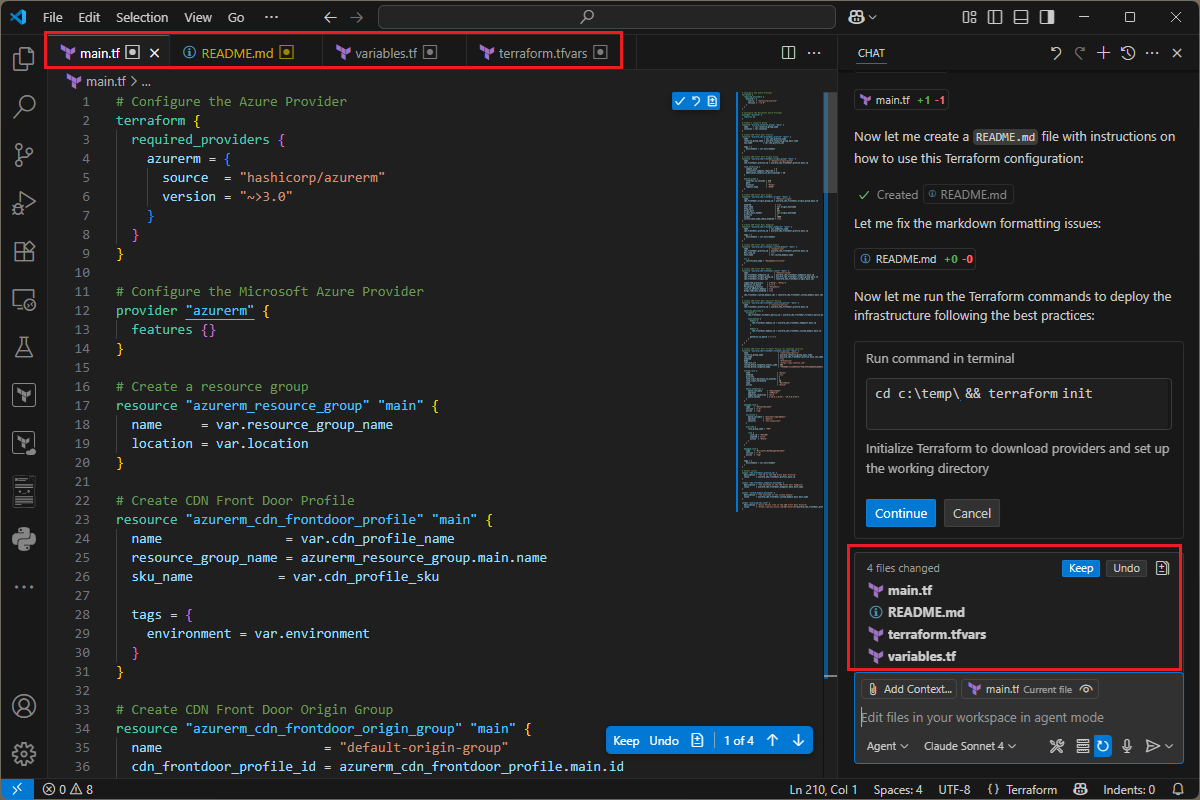Image resolution: width=1200 pixels, height=800 pixels.
Task: Open the Extensions view
Action: coord(24,251)
